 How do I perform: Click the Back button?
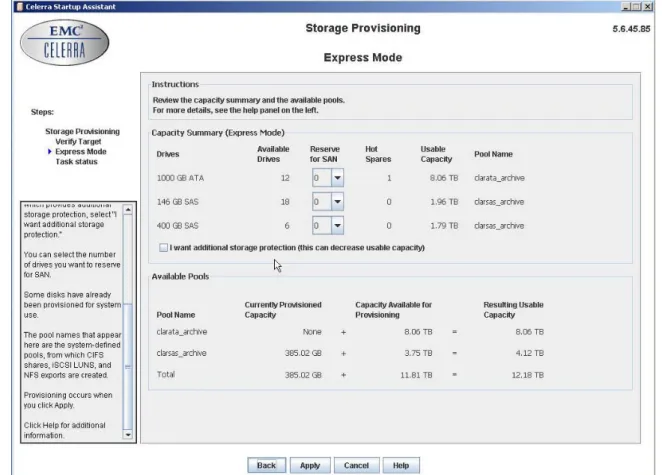pyautogui.click(x=266, y=465)
